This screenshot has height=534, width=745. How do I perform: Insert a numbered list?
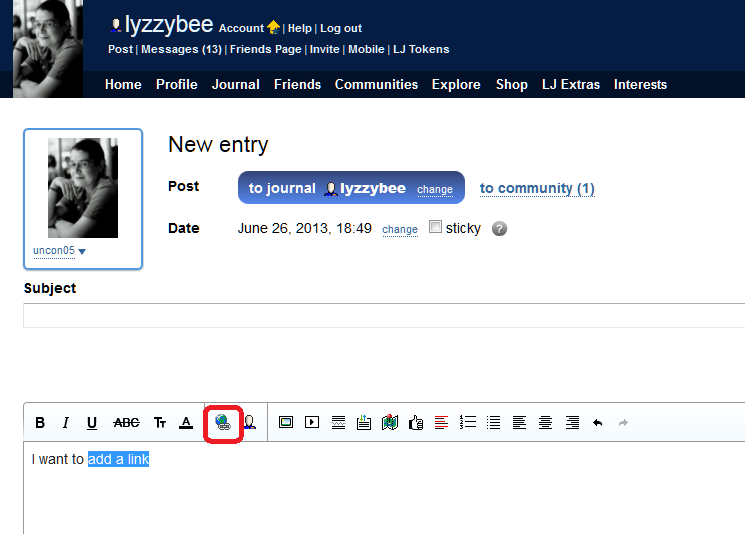pos(467,423)
